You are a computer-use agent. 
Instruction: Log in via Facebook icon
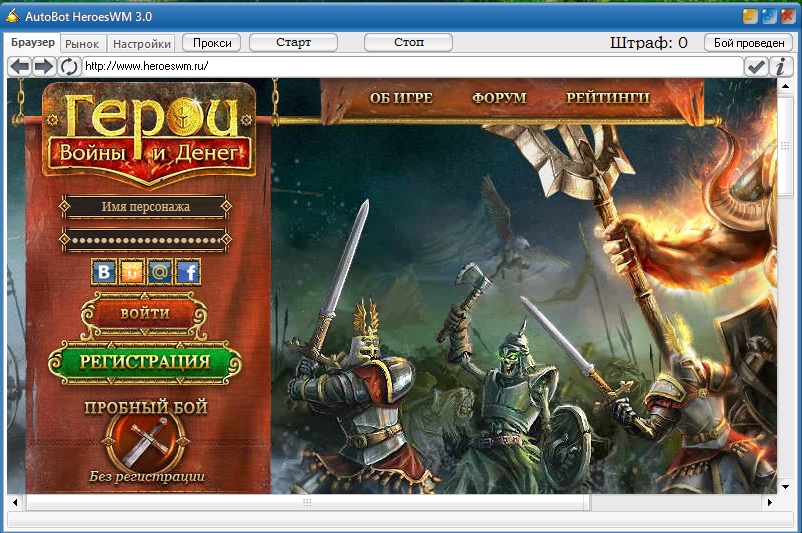coord(188,272)
